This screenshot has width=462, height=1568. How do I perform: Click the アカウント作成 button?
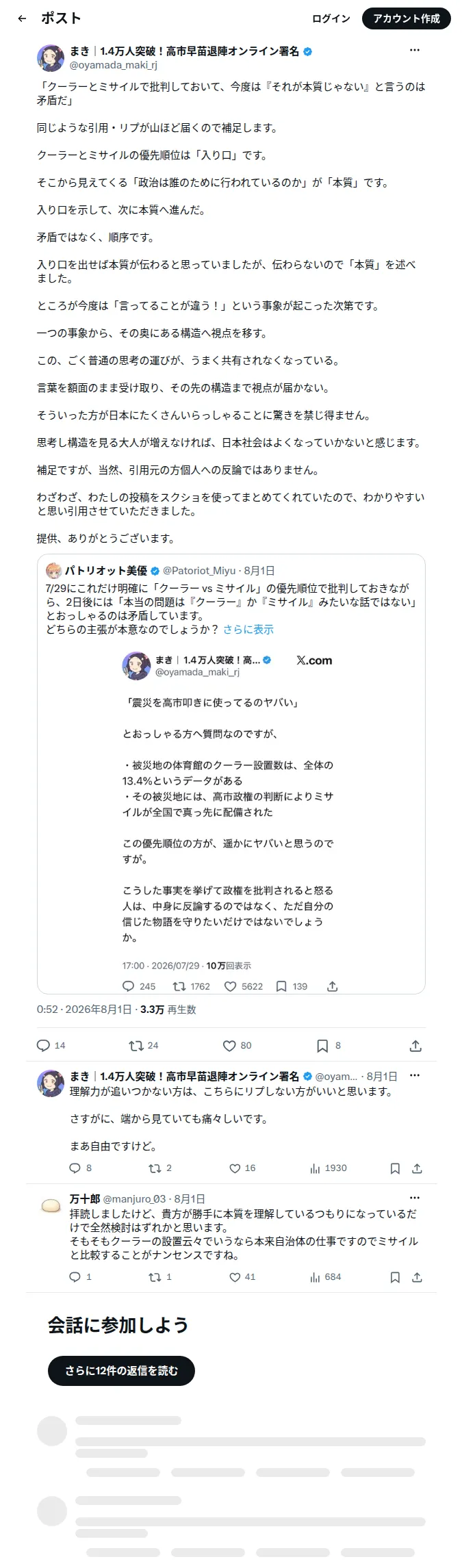tap(407, 18)
